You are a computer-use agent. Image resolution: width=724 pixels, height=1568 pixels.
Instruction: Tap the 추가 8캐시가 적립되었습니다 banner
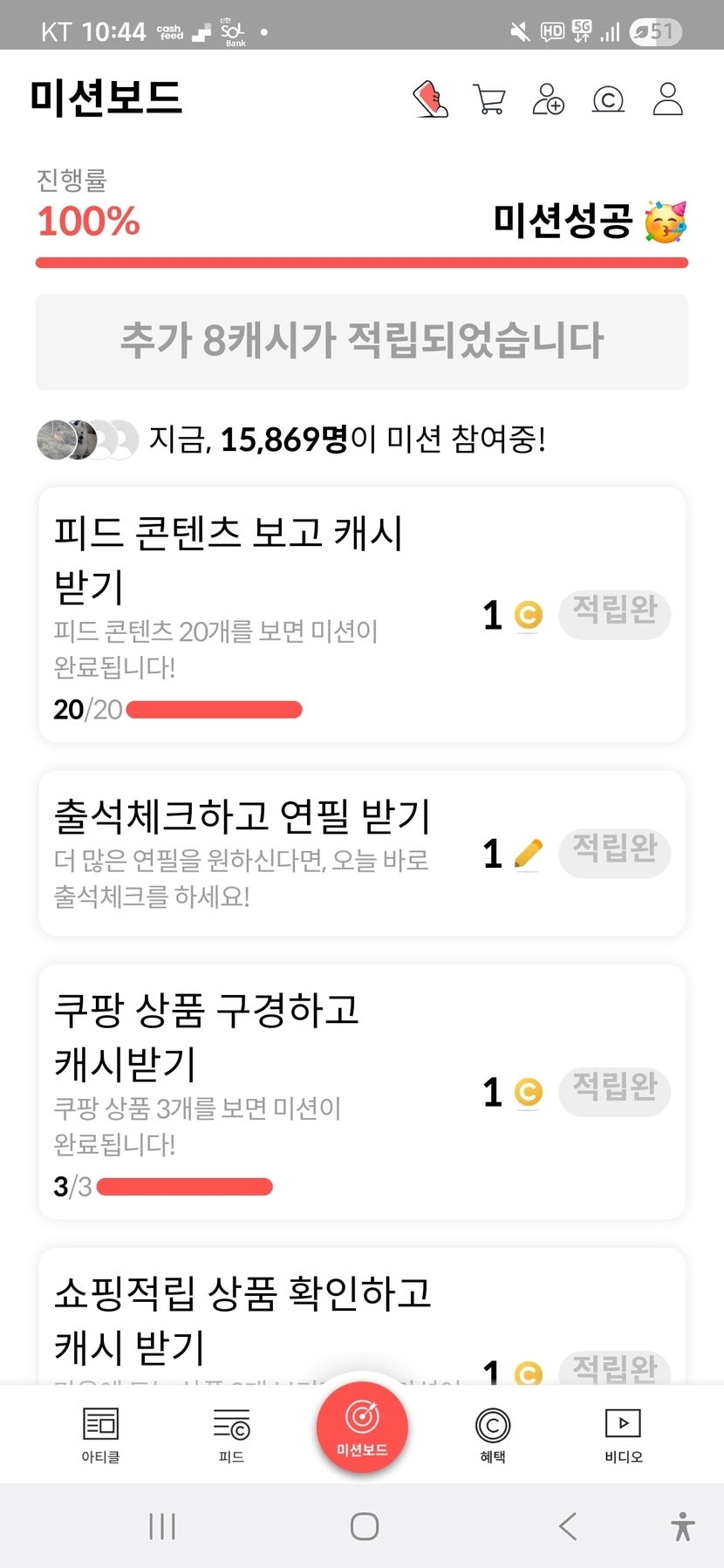click(362, 342)
